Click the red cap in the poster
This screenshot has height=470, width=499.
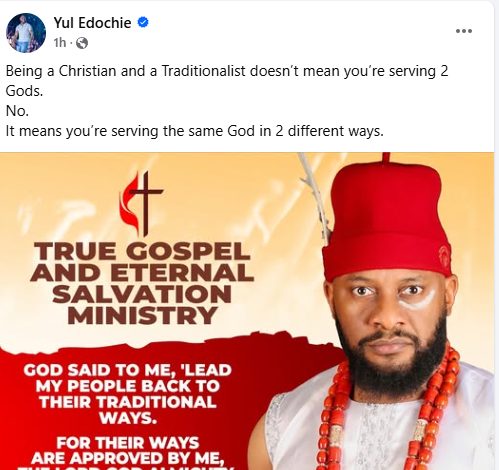387,221
